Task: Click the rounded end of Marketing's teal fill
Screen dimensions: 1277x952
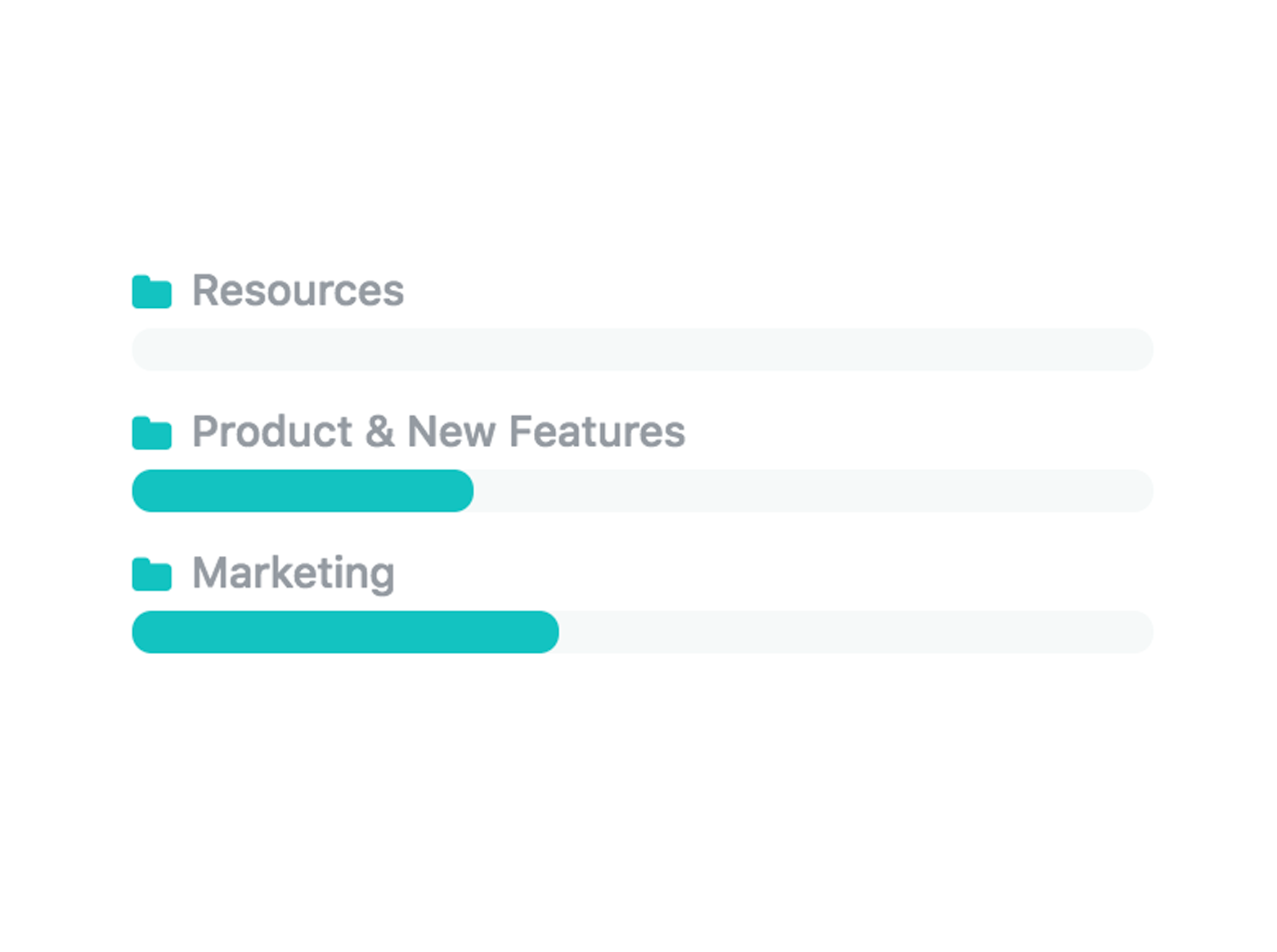Action: 548,633
